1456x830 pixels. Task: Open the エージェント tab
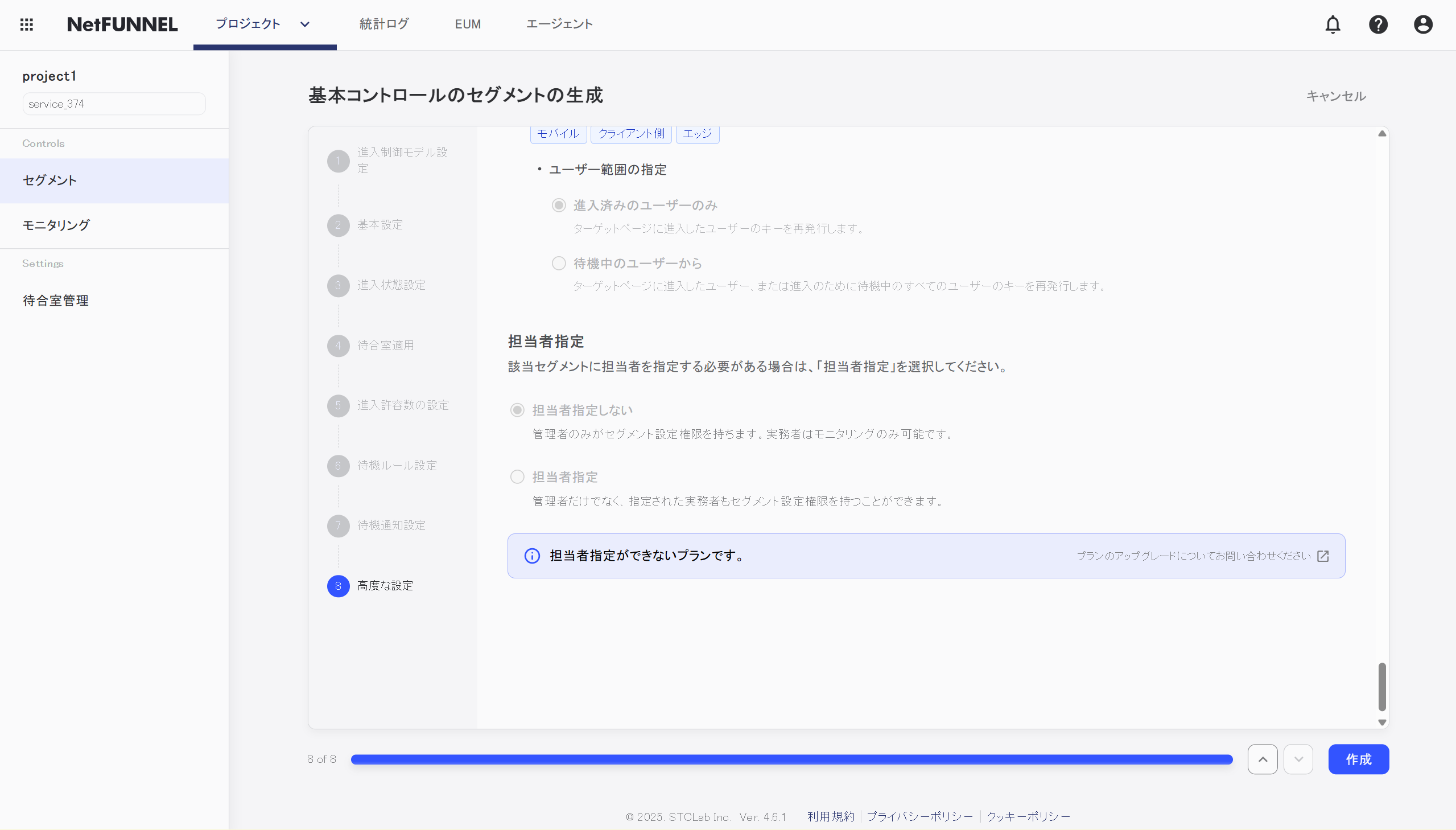click(559, 24)
